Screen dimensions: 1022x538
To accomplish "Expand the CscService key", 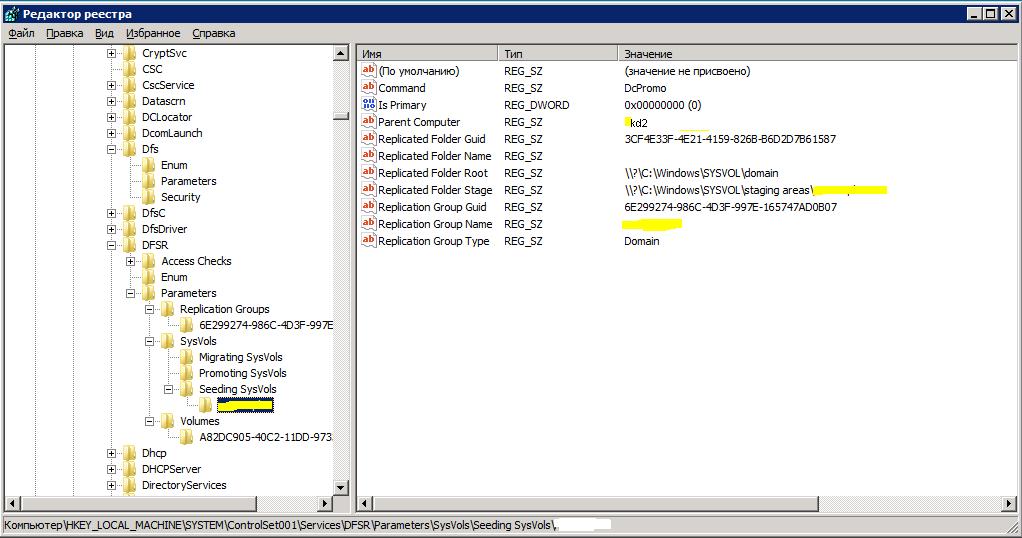I will click(111, 85).
